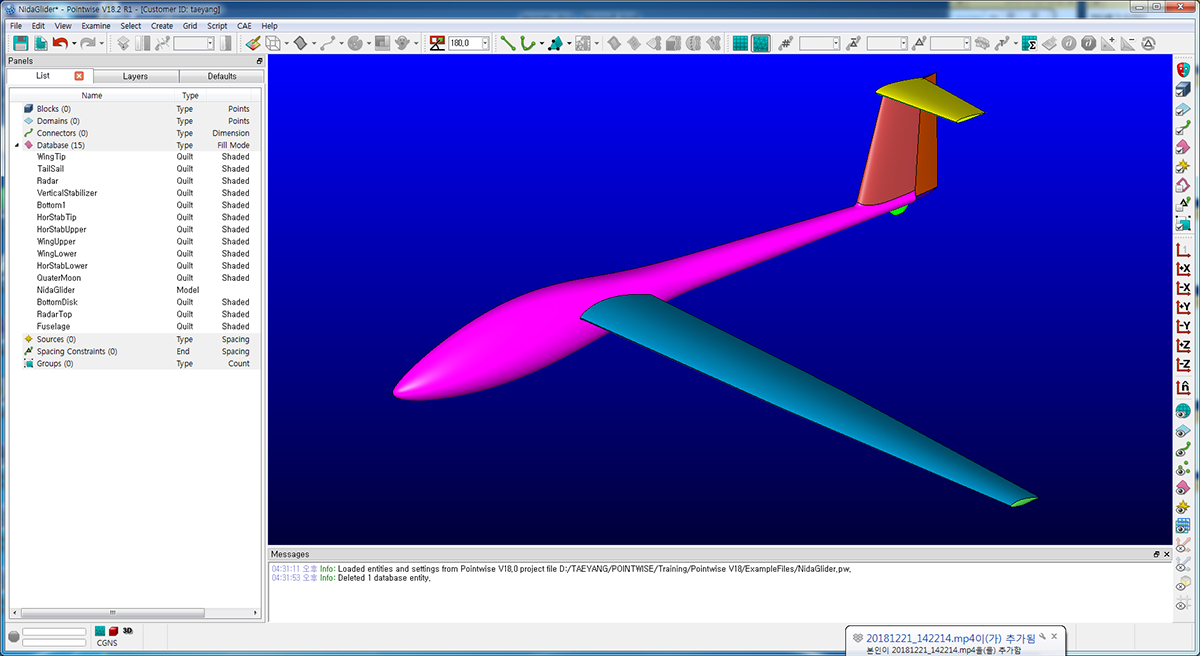Click the cube/shield icon atop right toolbar

tap(1182, 68)
